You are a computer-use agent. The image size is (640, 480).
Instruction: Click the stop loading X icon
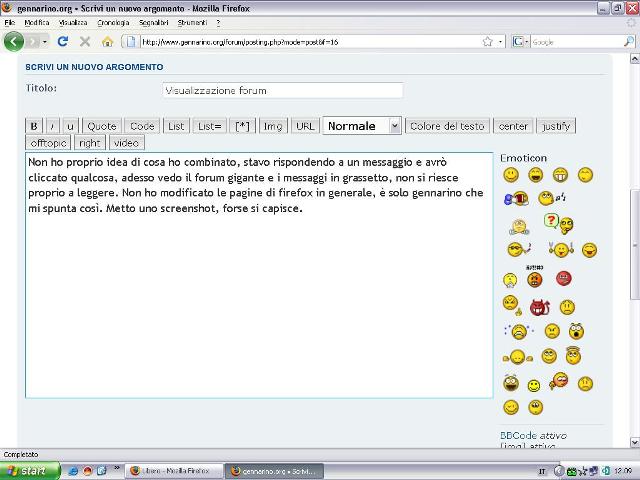(85, 41)
